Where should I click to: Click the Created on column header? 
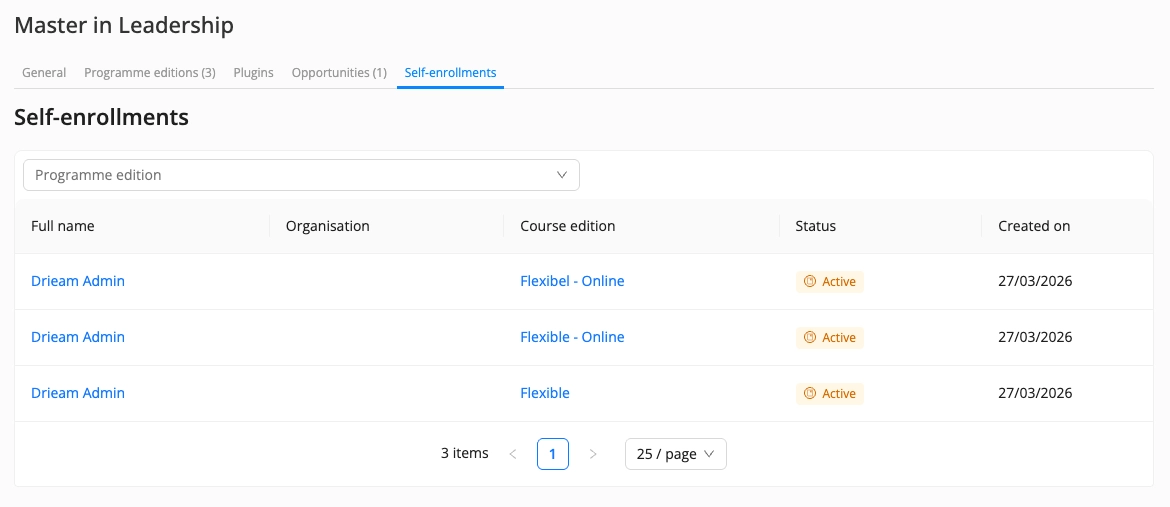coord(1034,226)
